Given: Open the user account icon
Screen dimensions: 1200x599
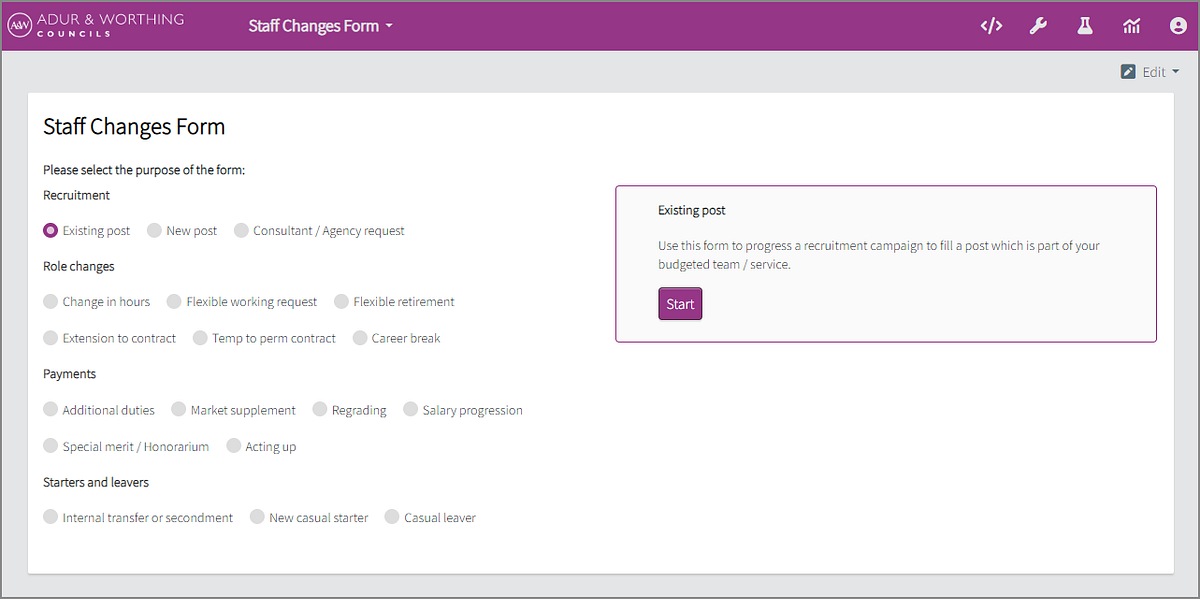Looking at the screenshot, I should click(1178, 25).
